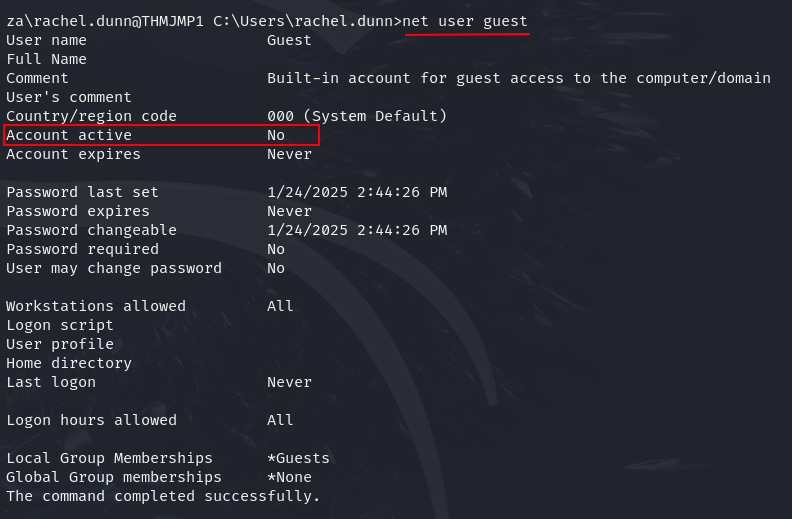Image resolution: width=792 pixels, height=519 pixels.
Task: Click the 'Logon script' label
Action: (x=60, y=325)
